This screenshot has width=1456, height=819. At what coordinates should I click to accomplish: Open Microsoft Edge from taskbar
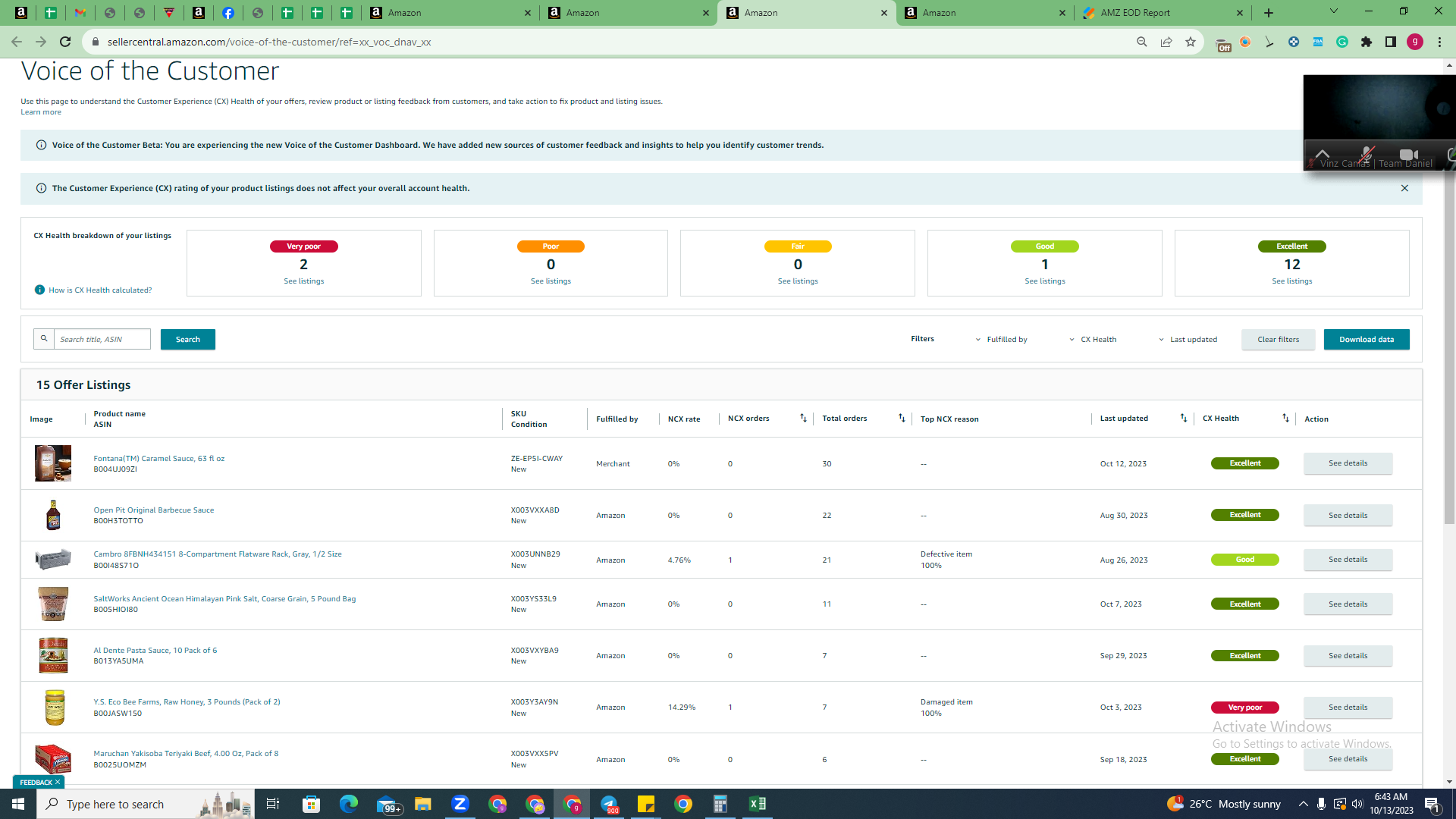click(349, 804)
